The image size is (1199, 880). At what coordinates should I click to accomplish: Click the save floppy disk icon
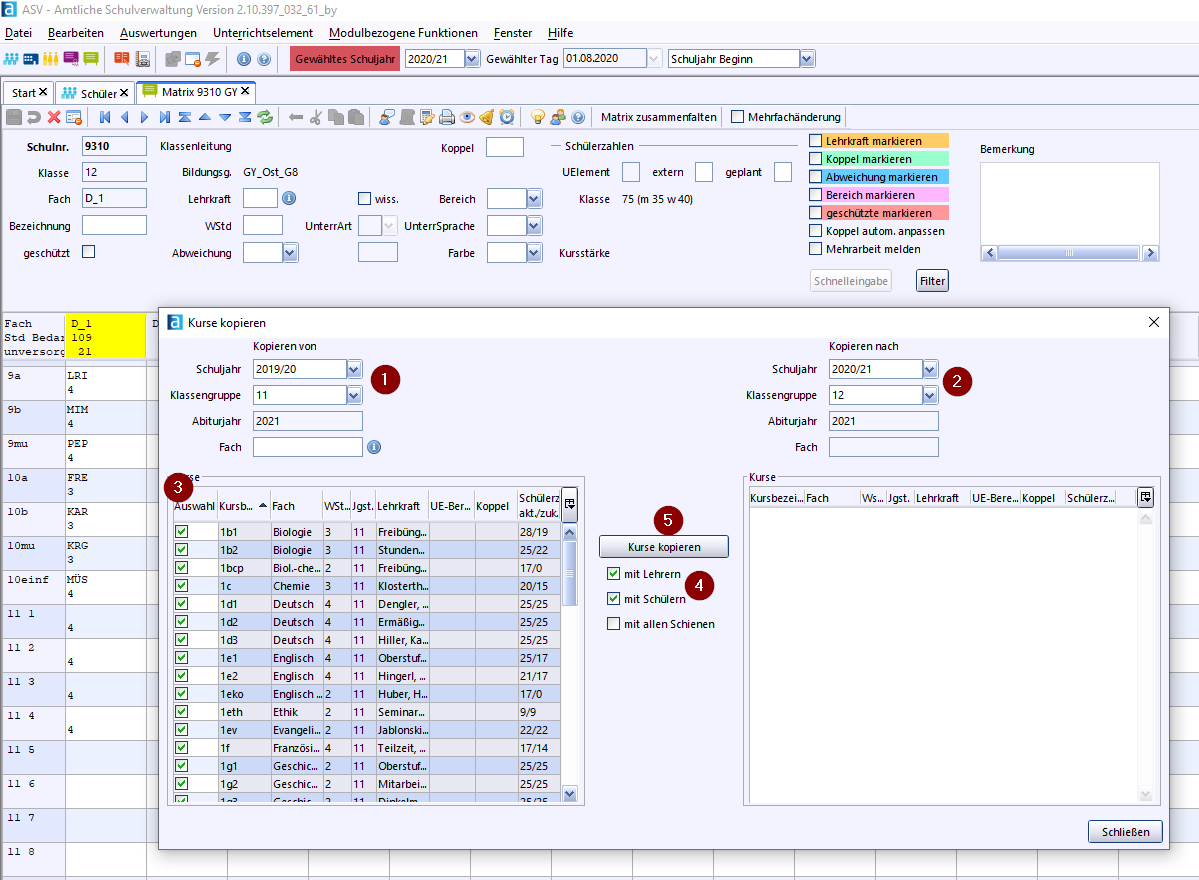pos(14,117)
